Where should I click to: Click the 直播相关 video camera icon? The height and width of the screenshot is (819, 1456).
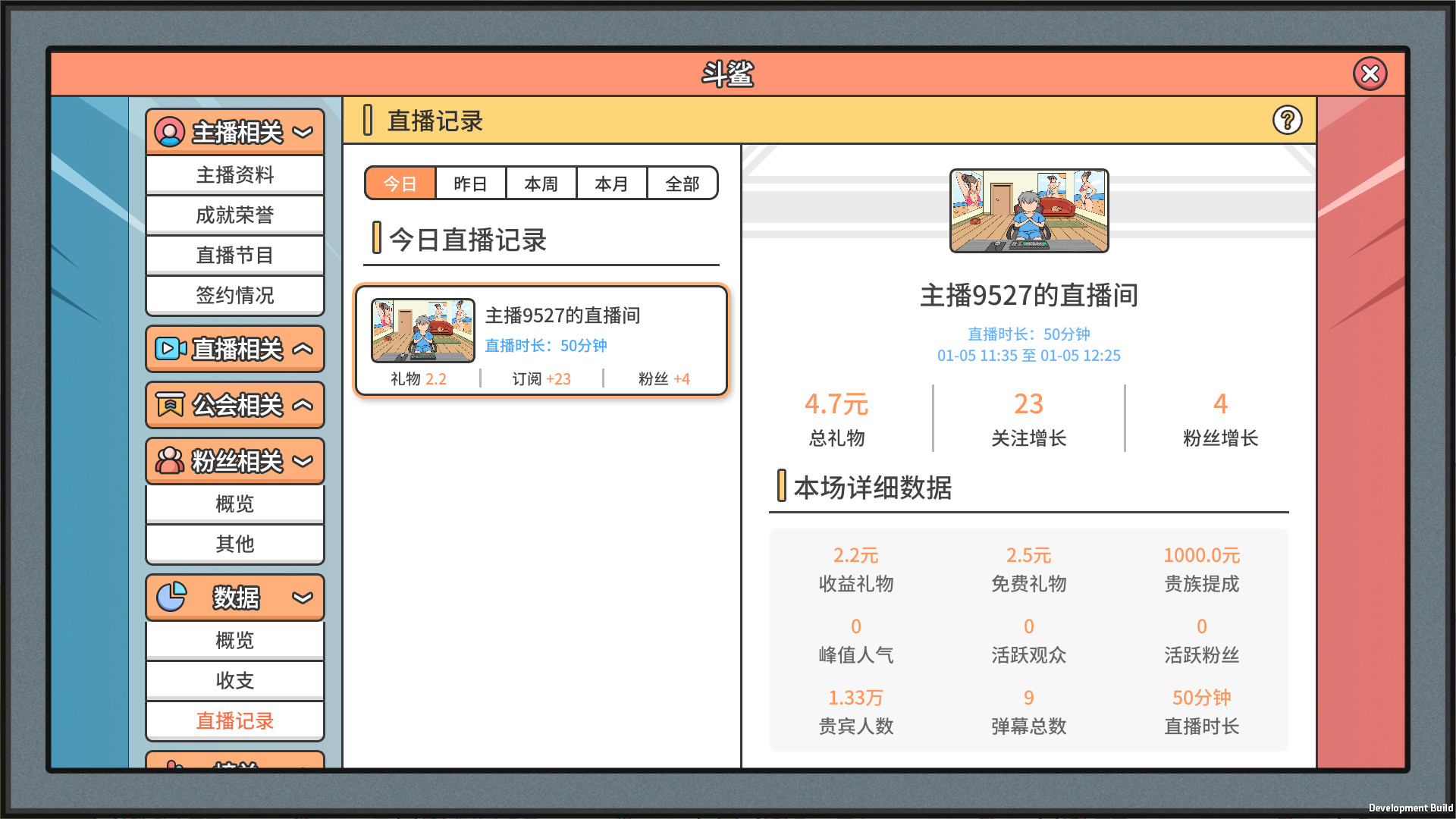[x=170, y=349]
